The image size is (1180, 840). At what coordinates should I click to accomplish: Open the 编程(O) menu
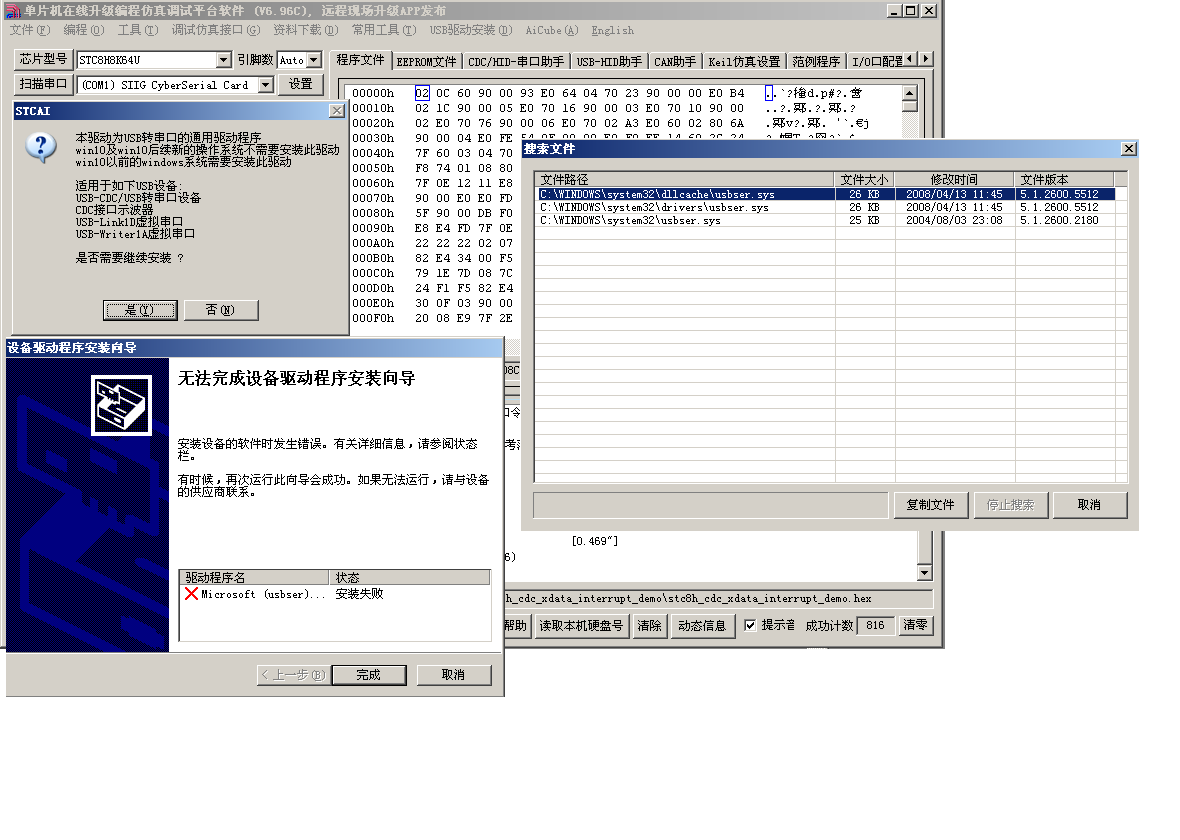click(84, 30)
